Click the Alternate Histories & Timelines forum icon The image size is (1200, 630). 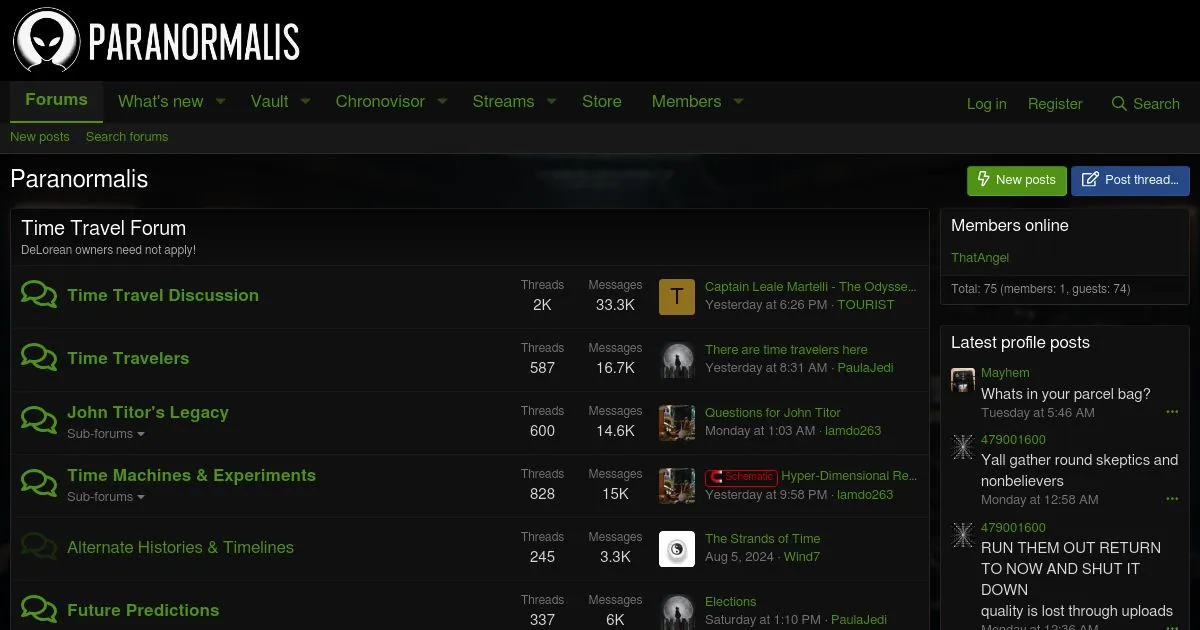(x=39, y=547)
